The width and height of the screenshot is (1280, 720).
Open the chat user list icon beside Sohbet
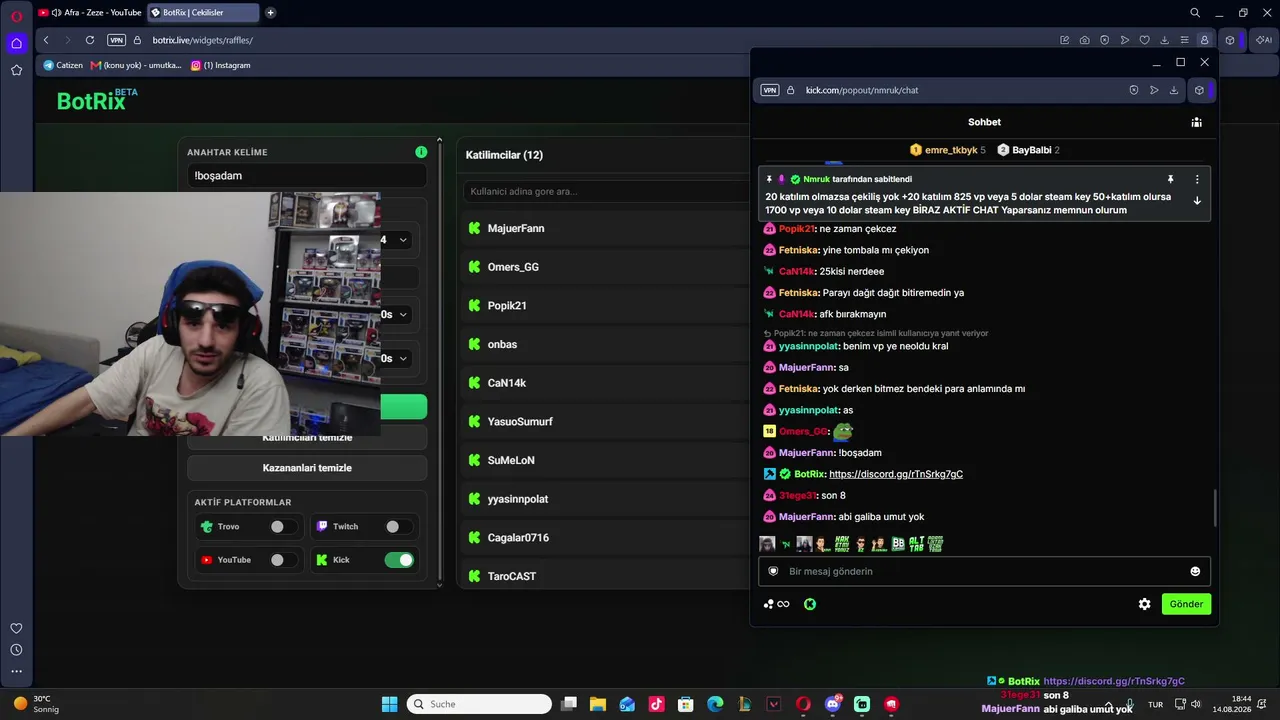click(x=1196, y=122)
